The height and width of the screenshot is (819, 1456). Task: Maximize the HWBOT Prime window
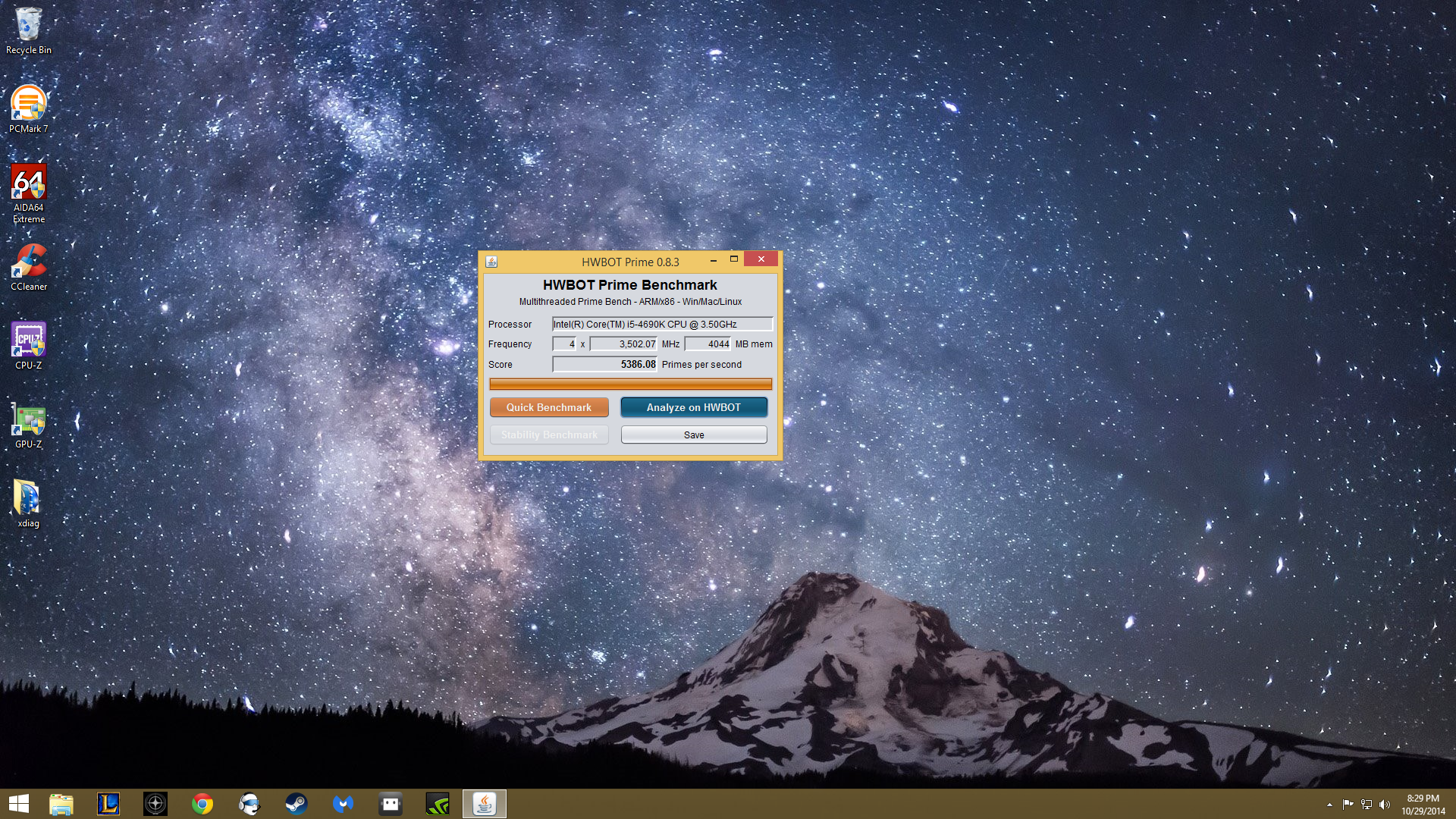pos(734,259)
